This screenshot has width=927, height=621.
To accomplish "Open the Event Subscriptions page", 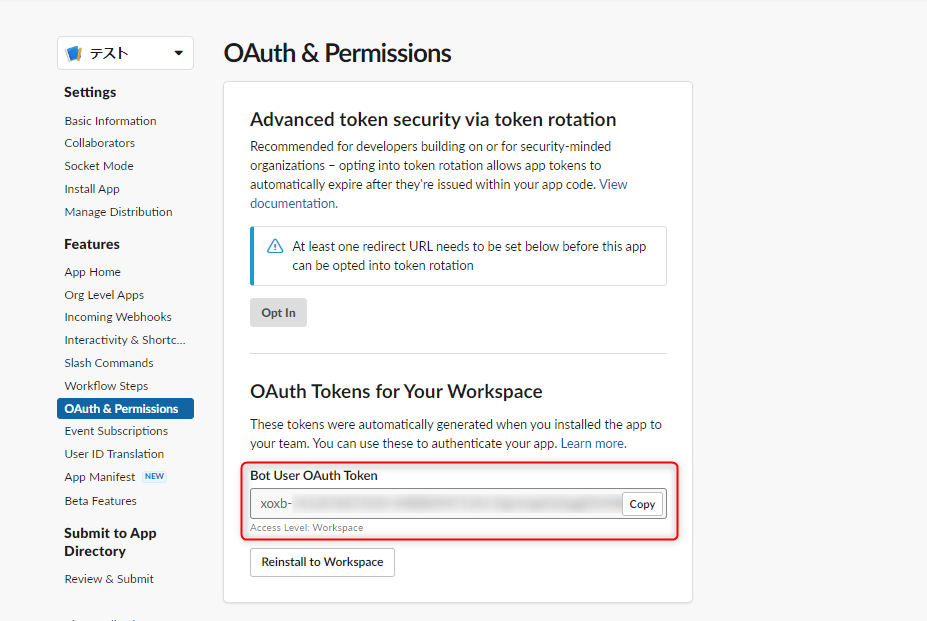I will (116, 430).
